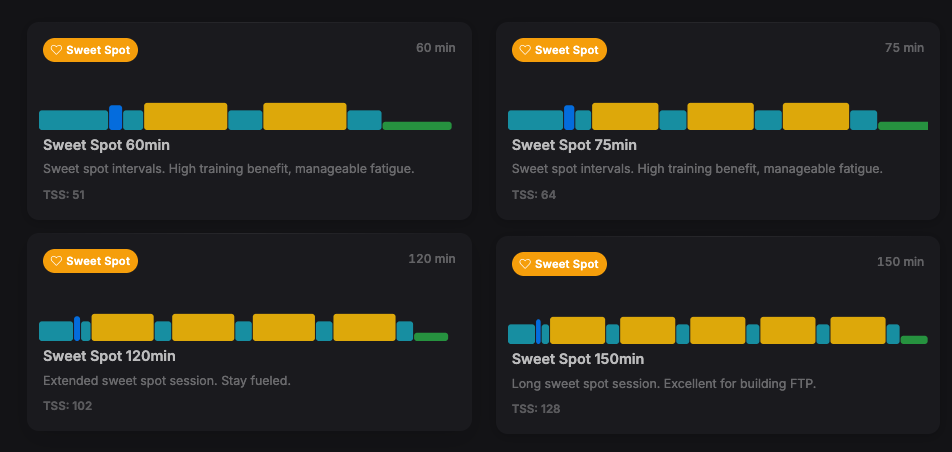Click the TSS: 128 label
The width and height of the screenshot is (952, 452).
pyautogui.click(x=535, y=408)
